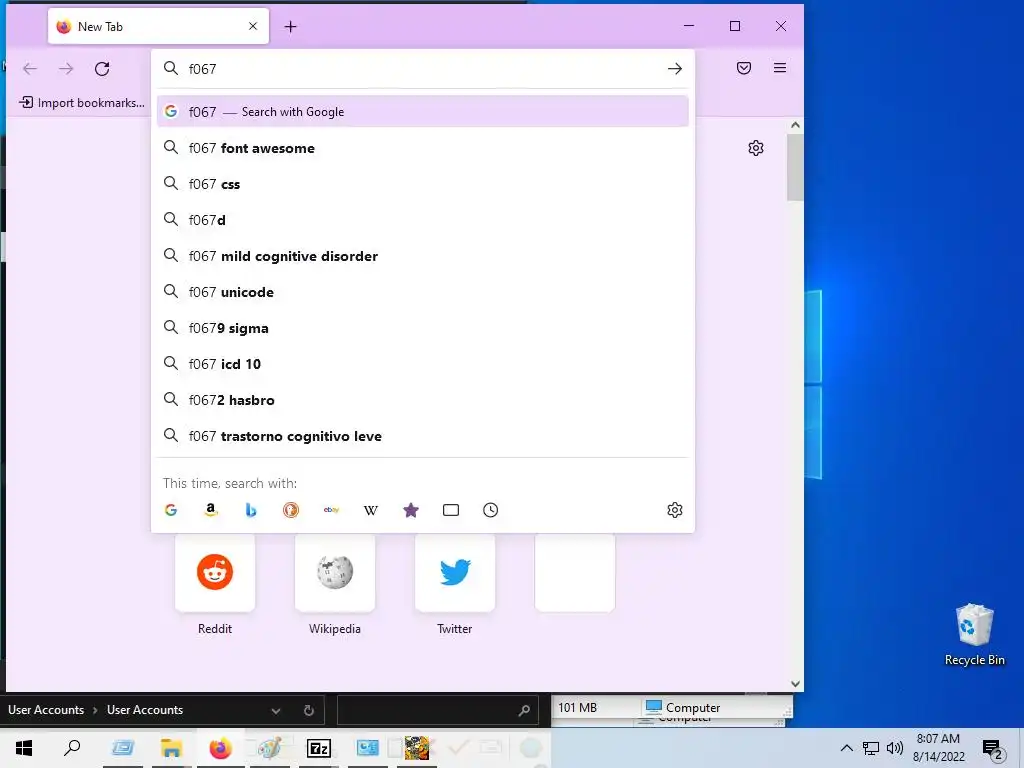
Task: Select 'f067 — Search with Google' suggestion
Action: pyautogui.click(x=423, y=112)
